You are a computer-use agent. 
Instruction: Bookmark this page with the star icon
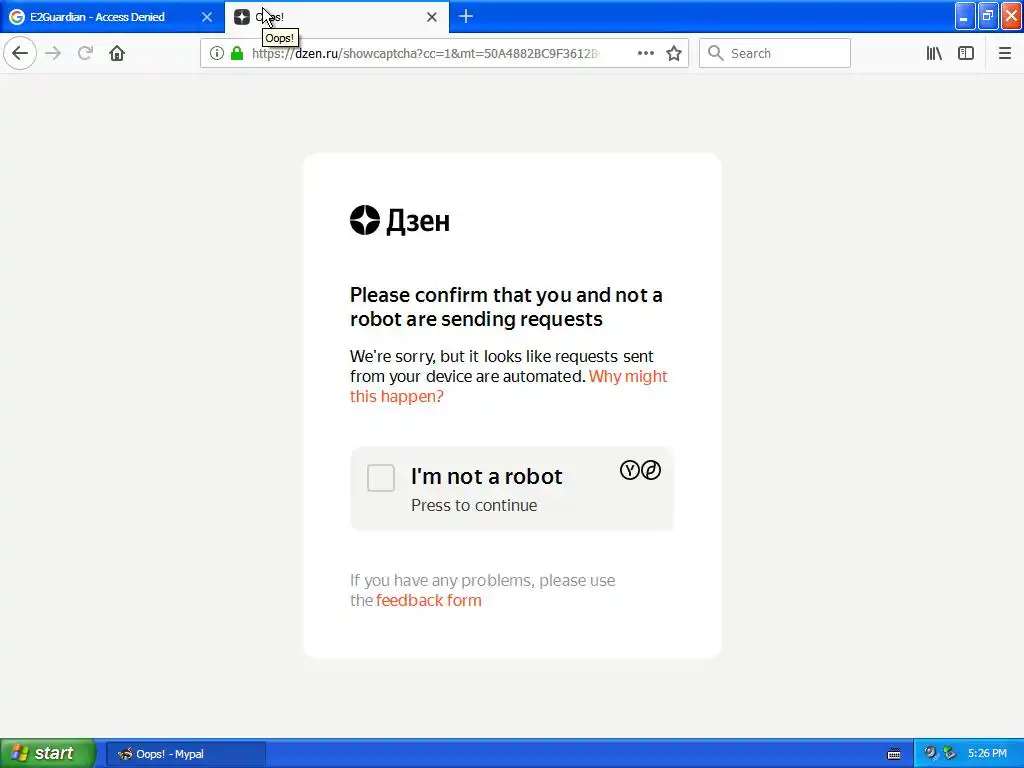(x=674, y=53)
